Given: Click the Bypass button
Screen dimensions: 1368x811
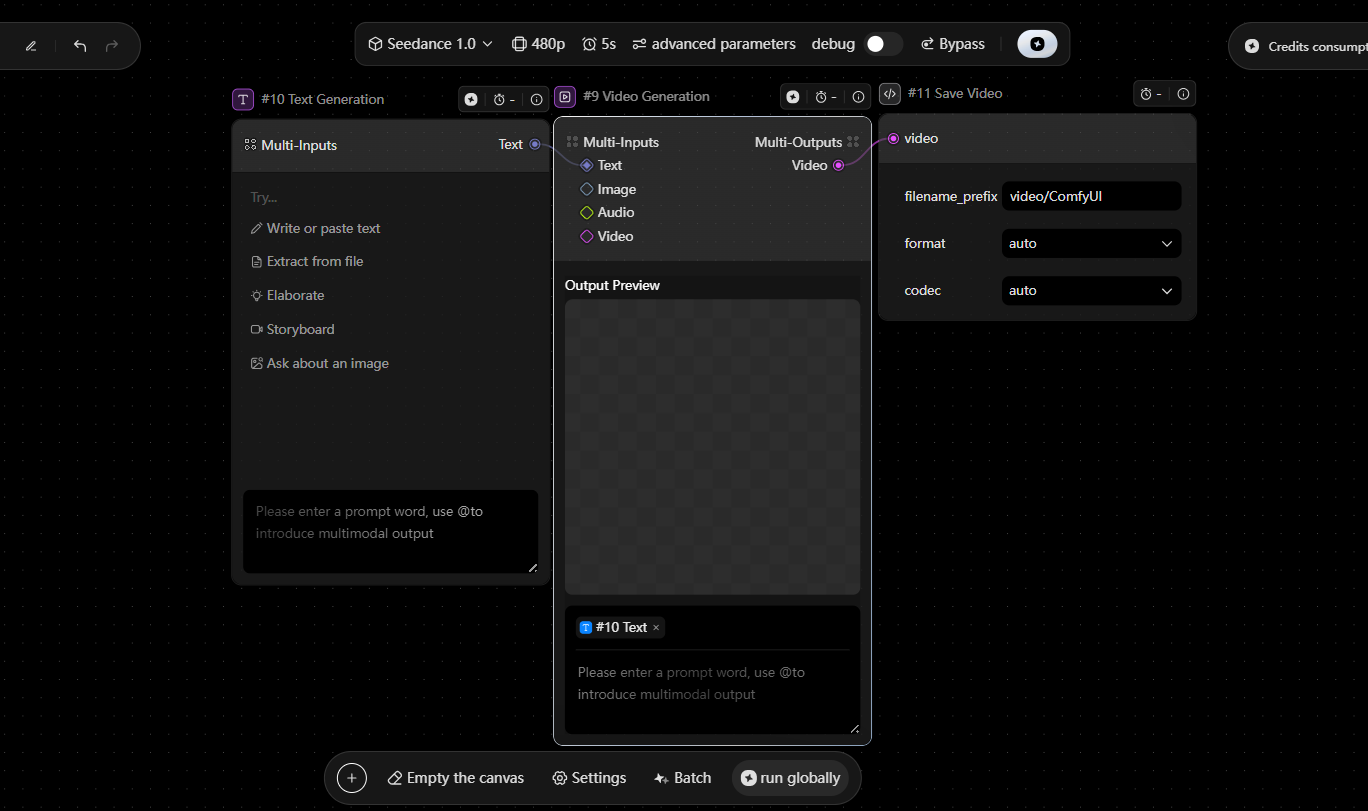Looking at the screenshot, I should 952,44.
